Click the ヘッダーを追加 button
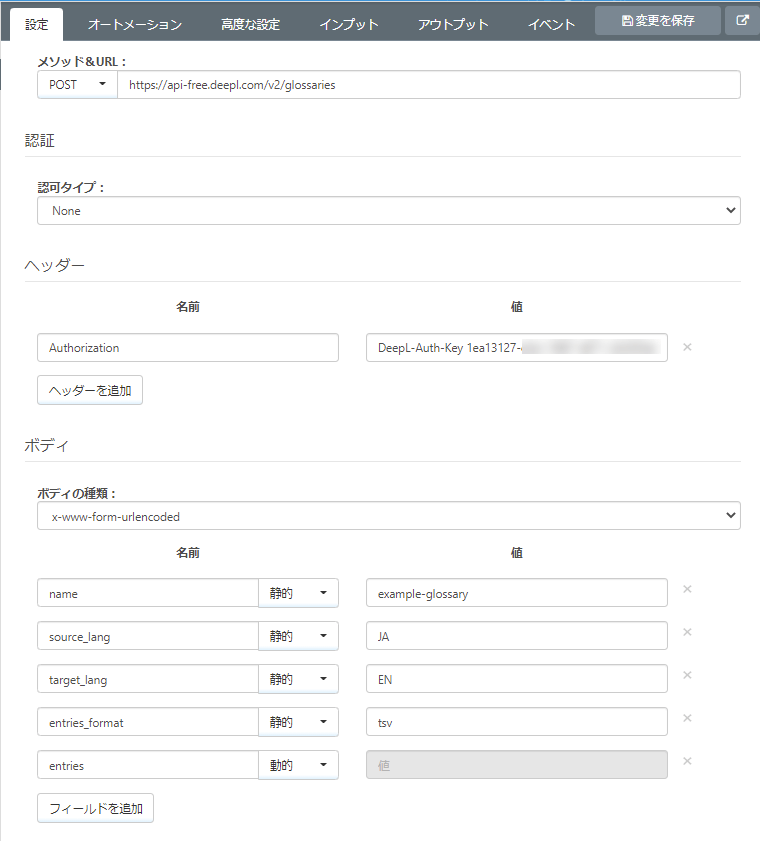The image size is (760, 841). pos(90,390)
